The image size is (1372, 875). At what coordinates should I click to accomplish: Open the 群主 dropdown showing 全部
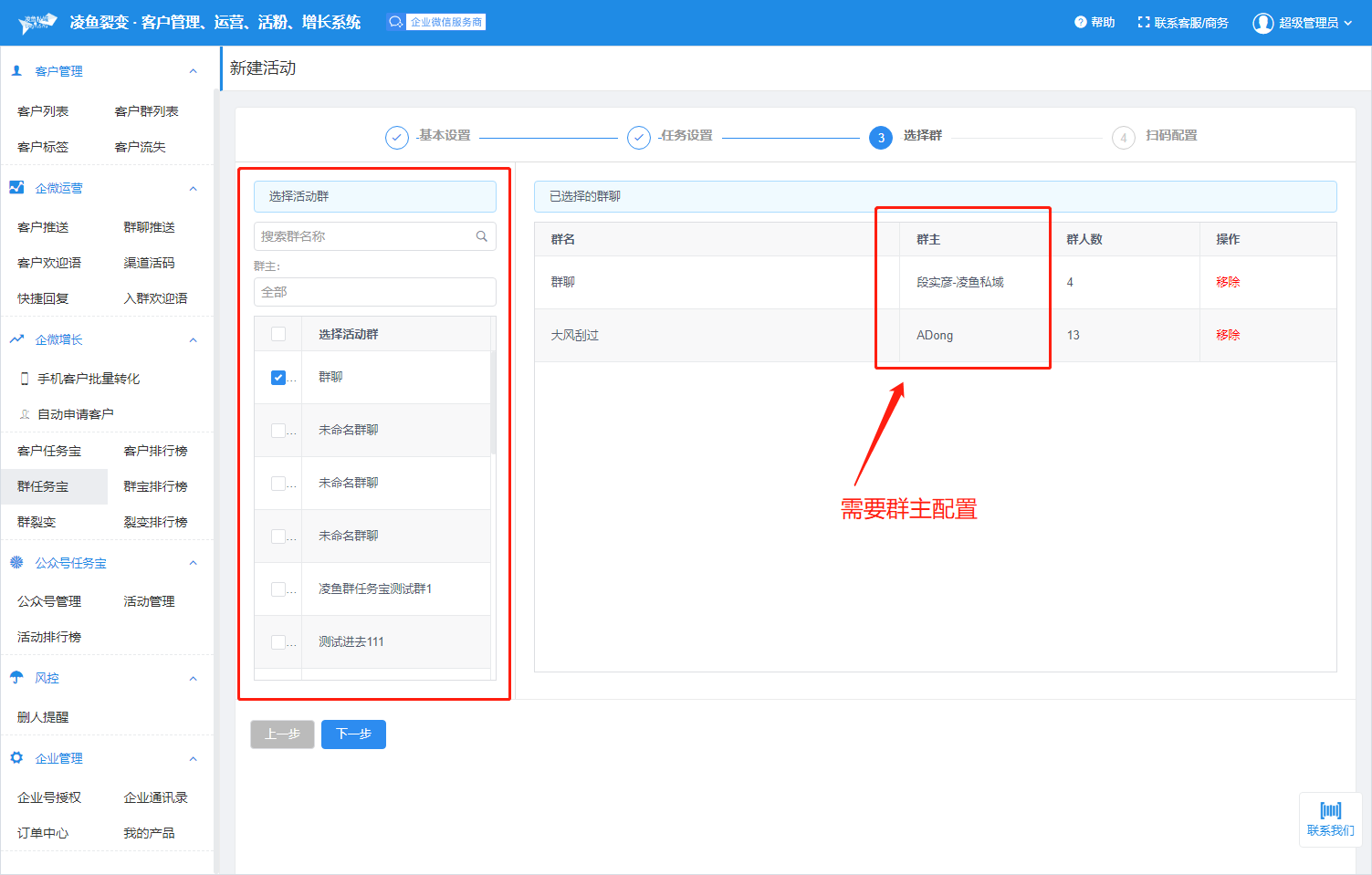(x=374, y=292)
